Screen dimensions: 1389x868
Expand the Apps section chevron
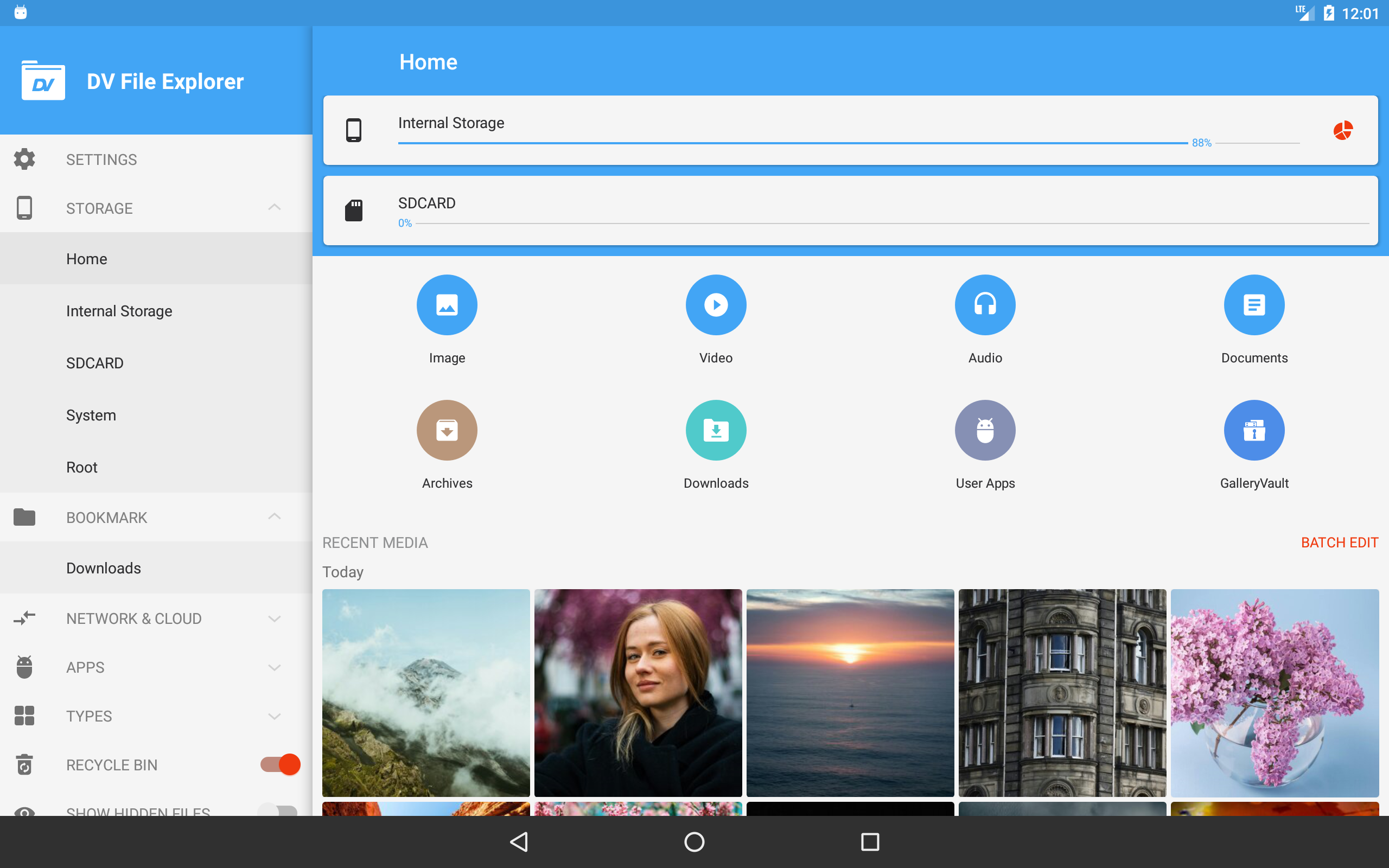click(x=275, y=667)
